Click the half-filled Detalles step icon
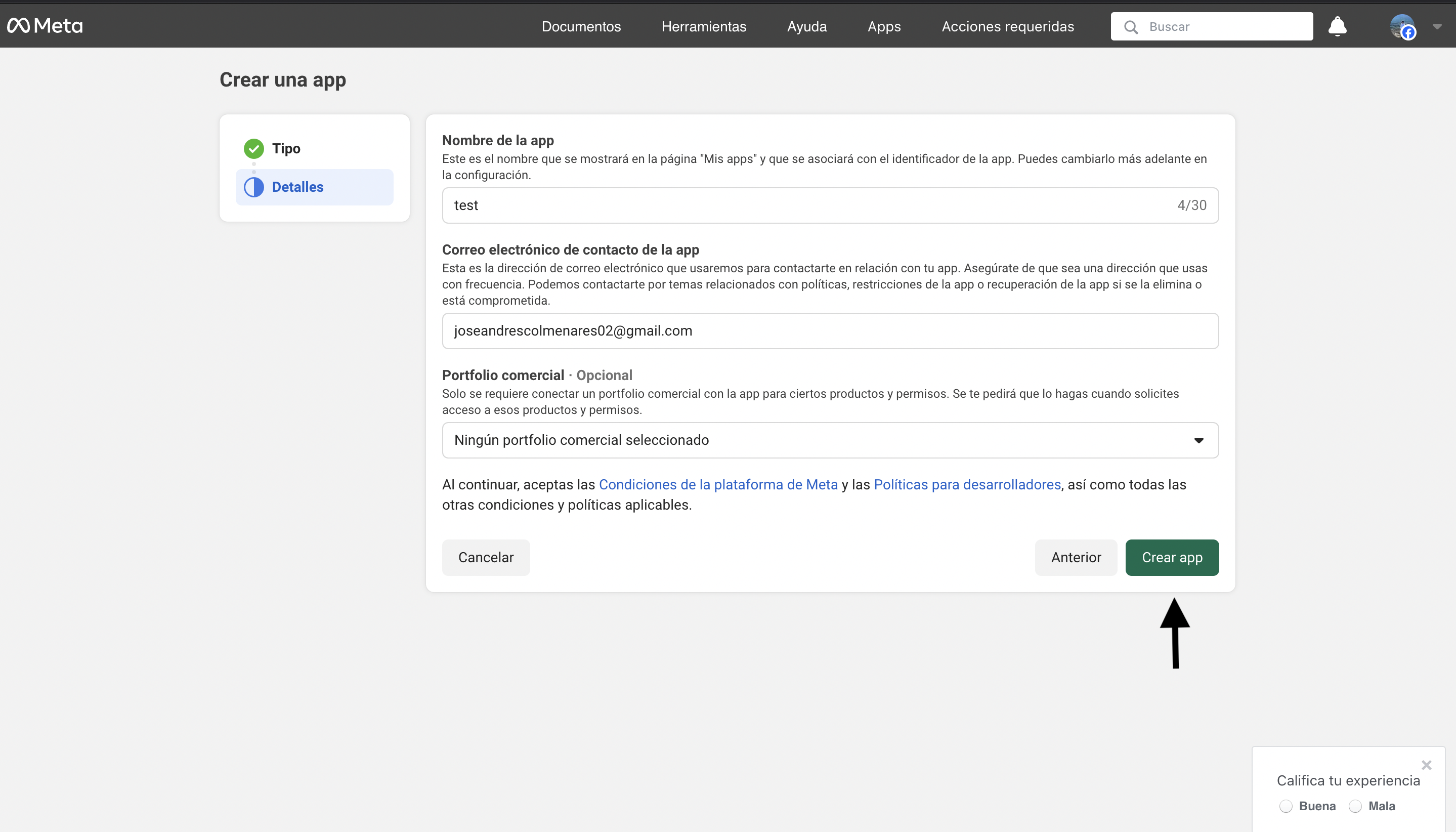The image size is (1456, 832). point(253,187)
